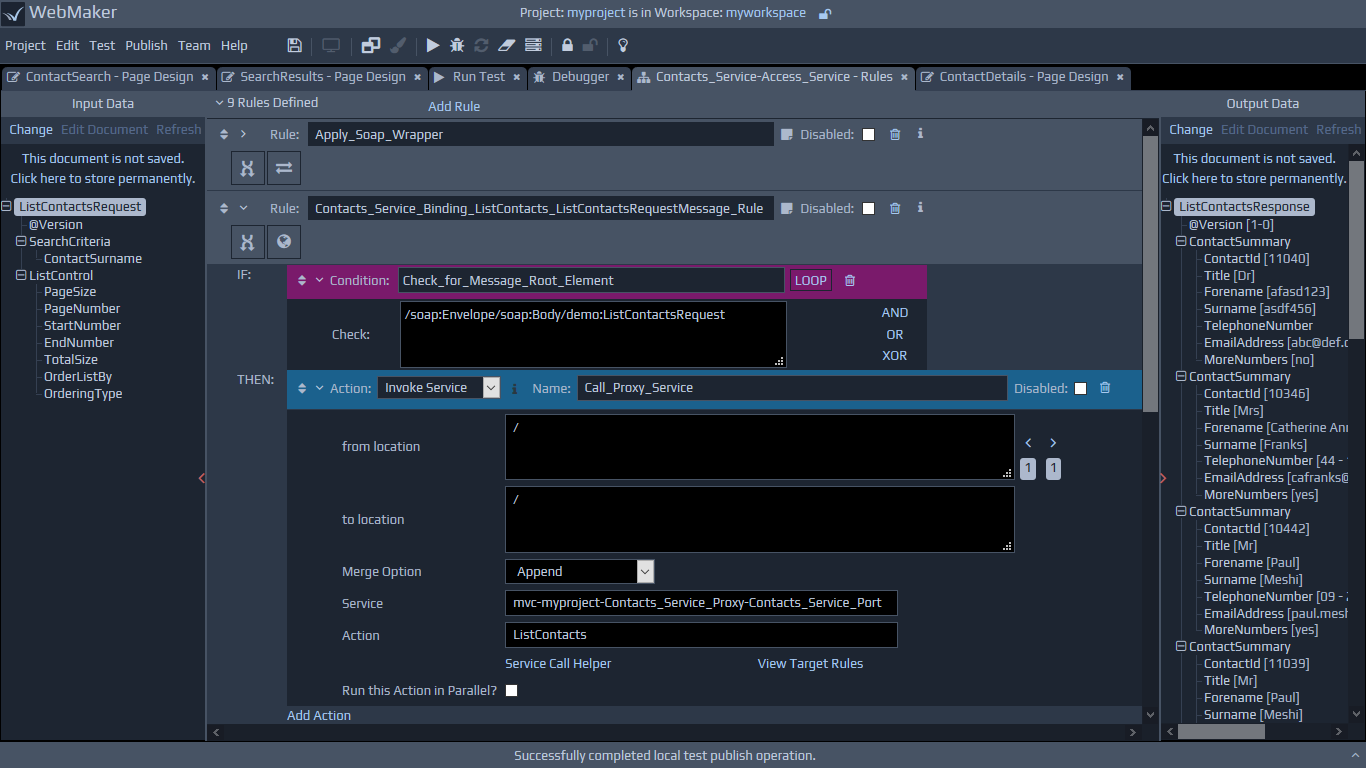
Task: Delete the ListContactsRequestMessage rule via trash icon
Action: point(895,208)
